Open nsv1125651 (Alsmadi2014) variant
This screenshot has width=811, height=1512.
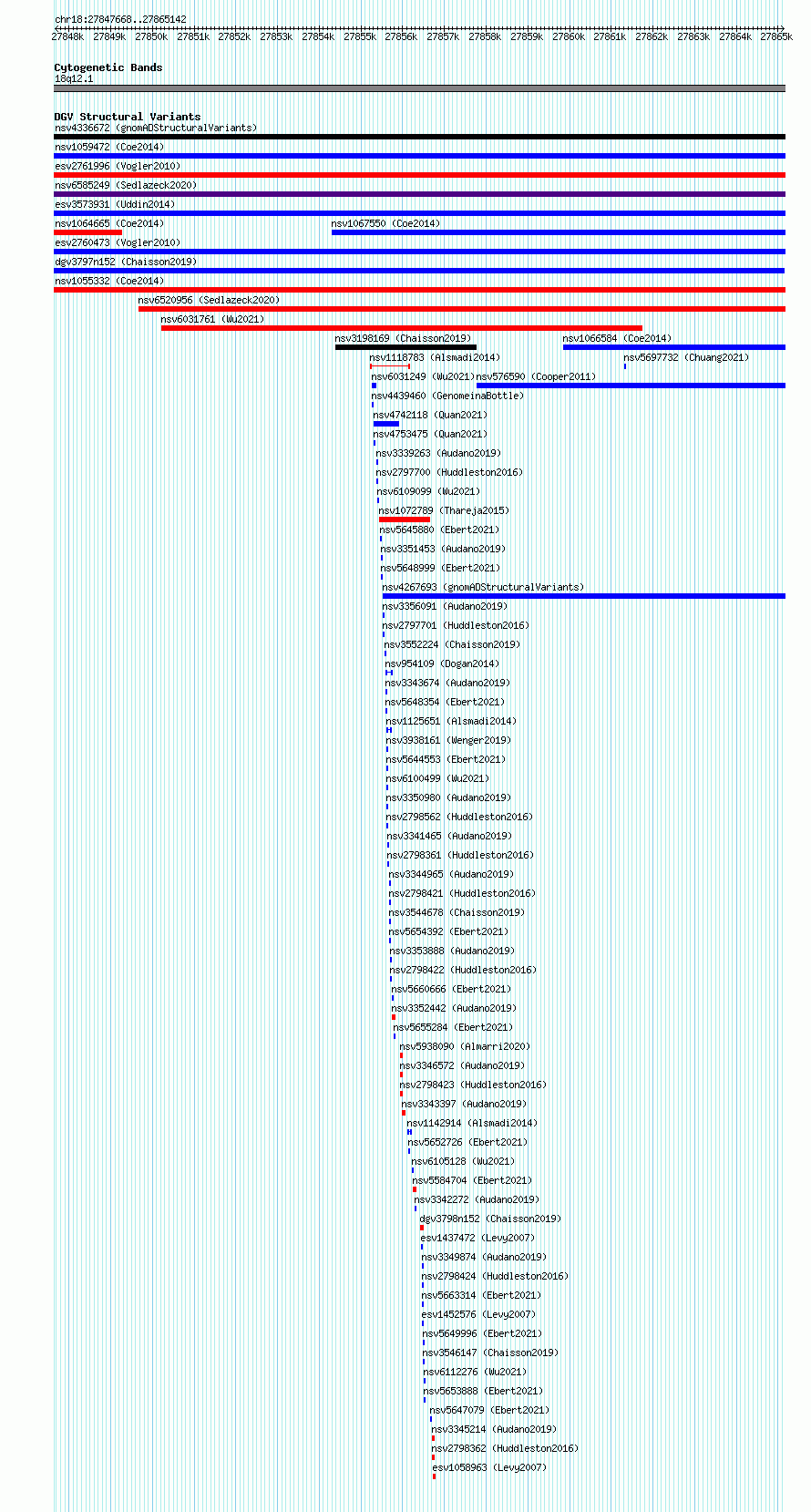(x=450, y=721)
